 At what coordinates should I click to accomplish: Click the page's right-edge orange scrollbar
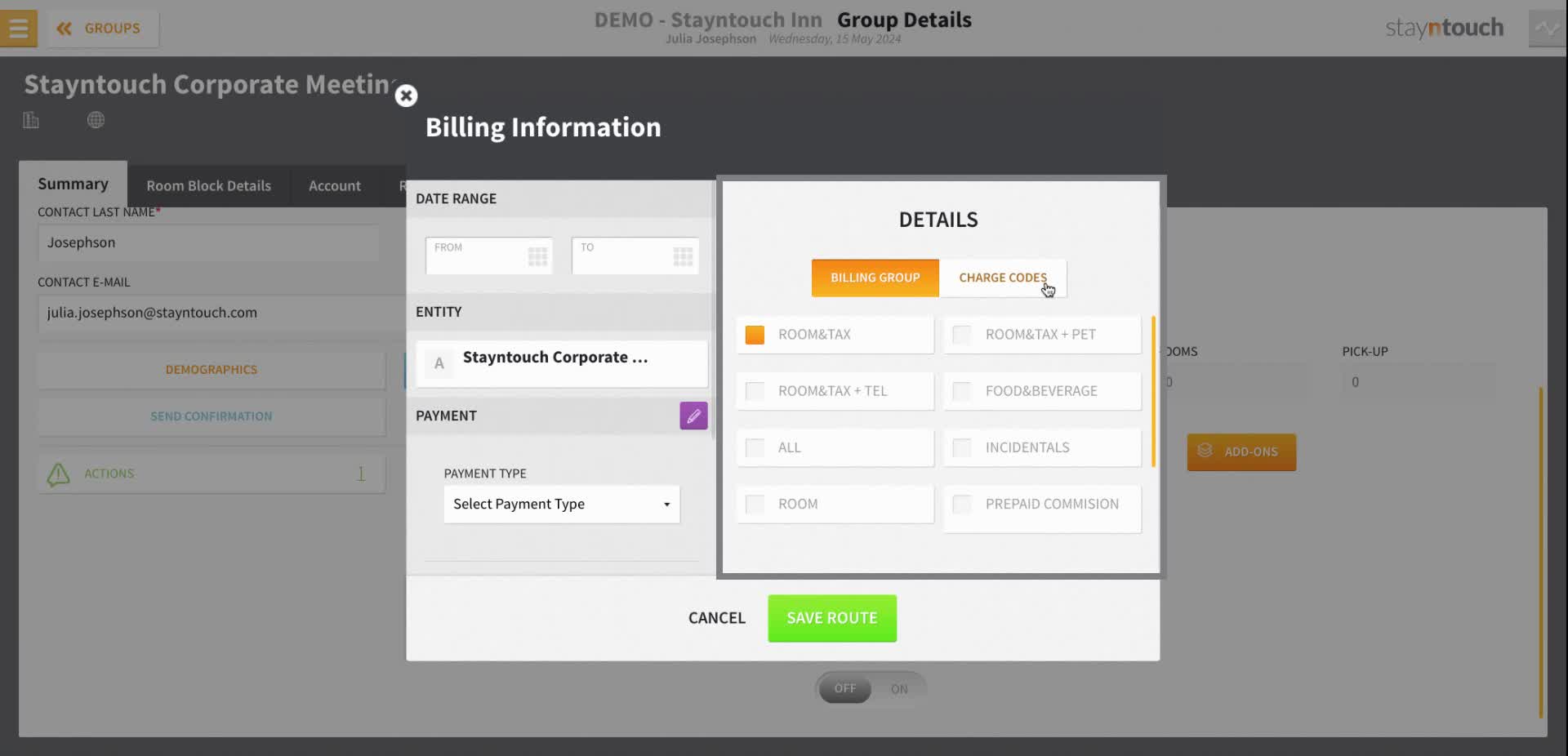click(1541, 553)
